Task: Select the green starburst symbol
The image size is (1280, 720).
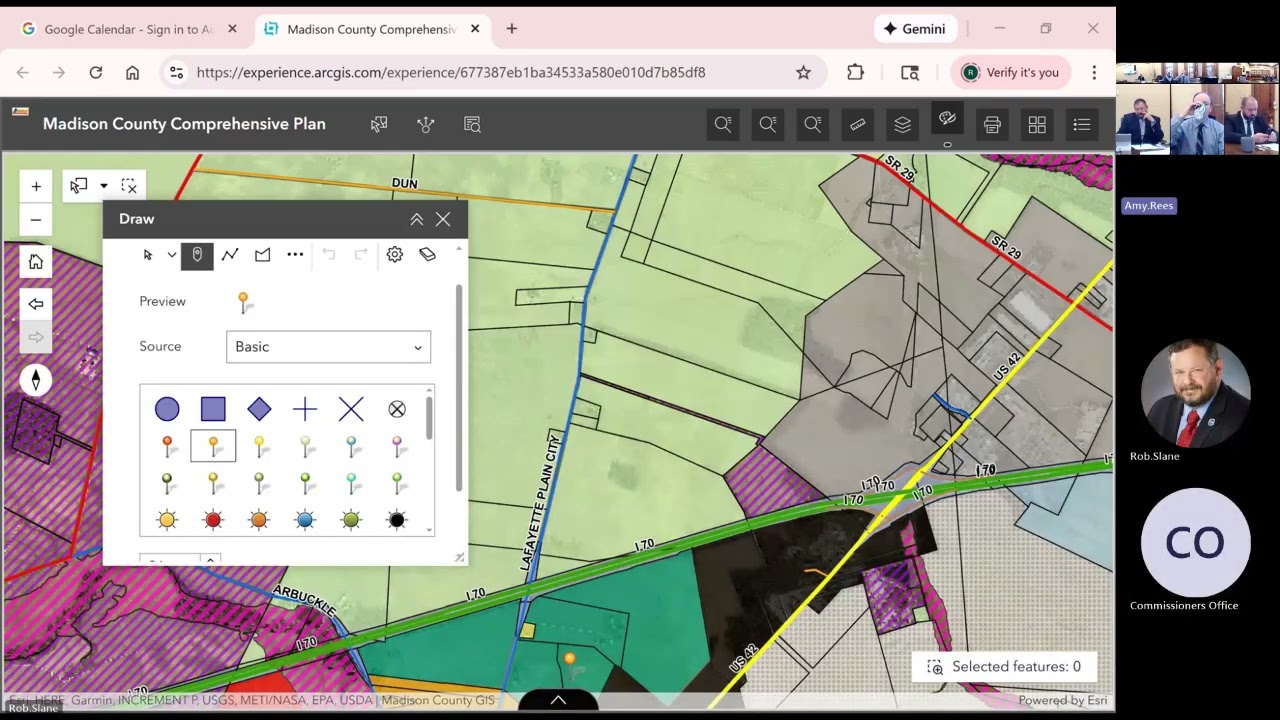Action: coord(351,520)
